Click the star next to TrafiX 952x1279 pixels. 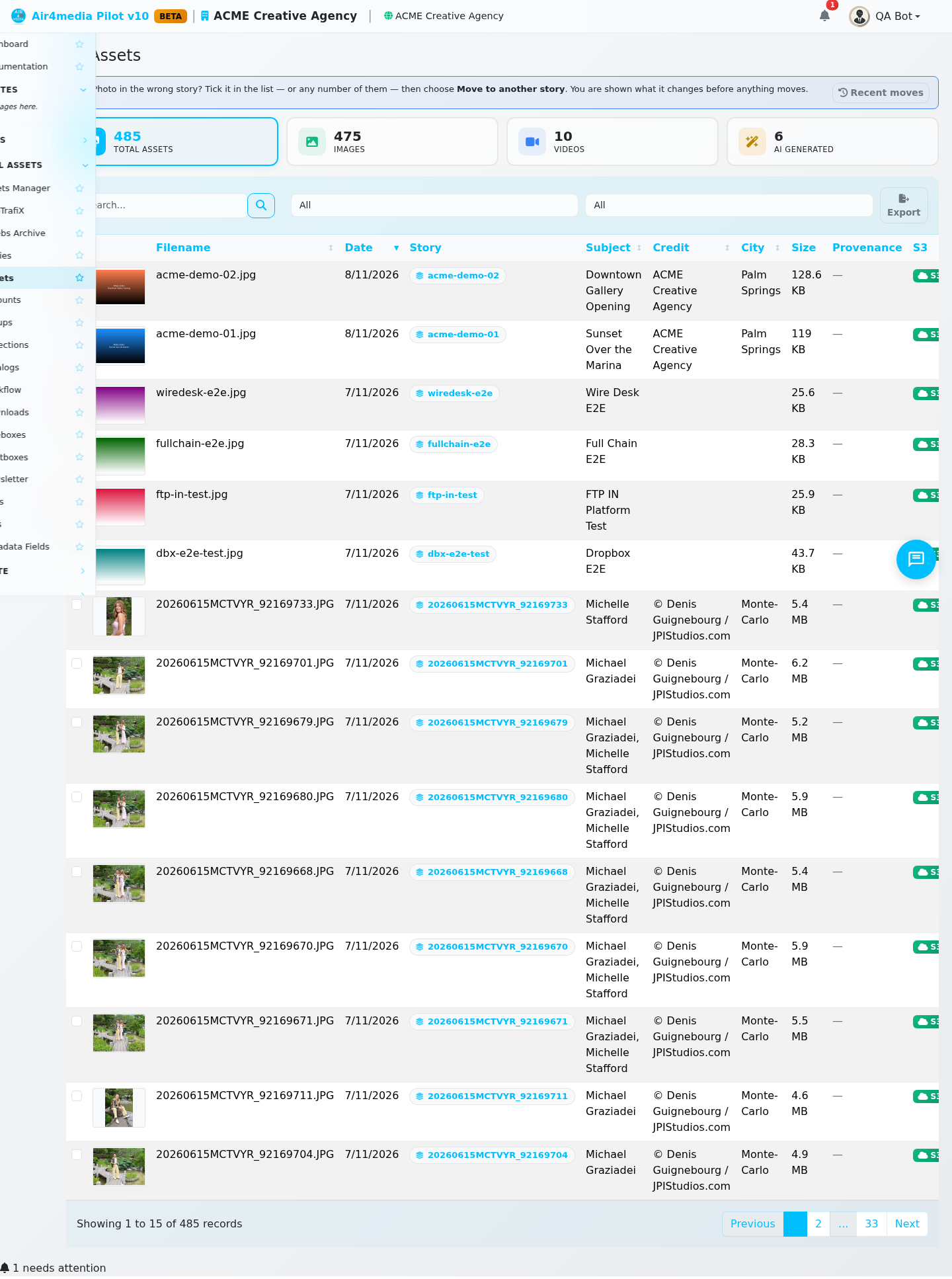tap(80, 211)
